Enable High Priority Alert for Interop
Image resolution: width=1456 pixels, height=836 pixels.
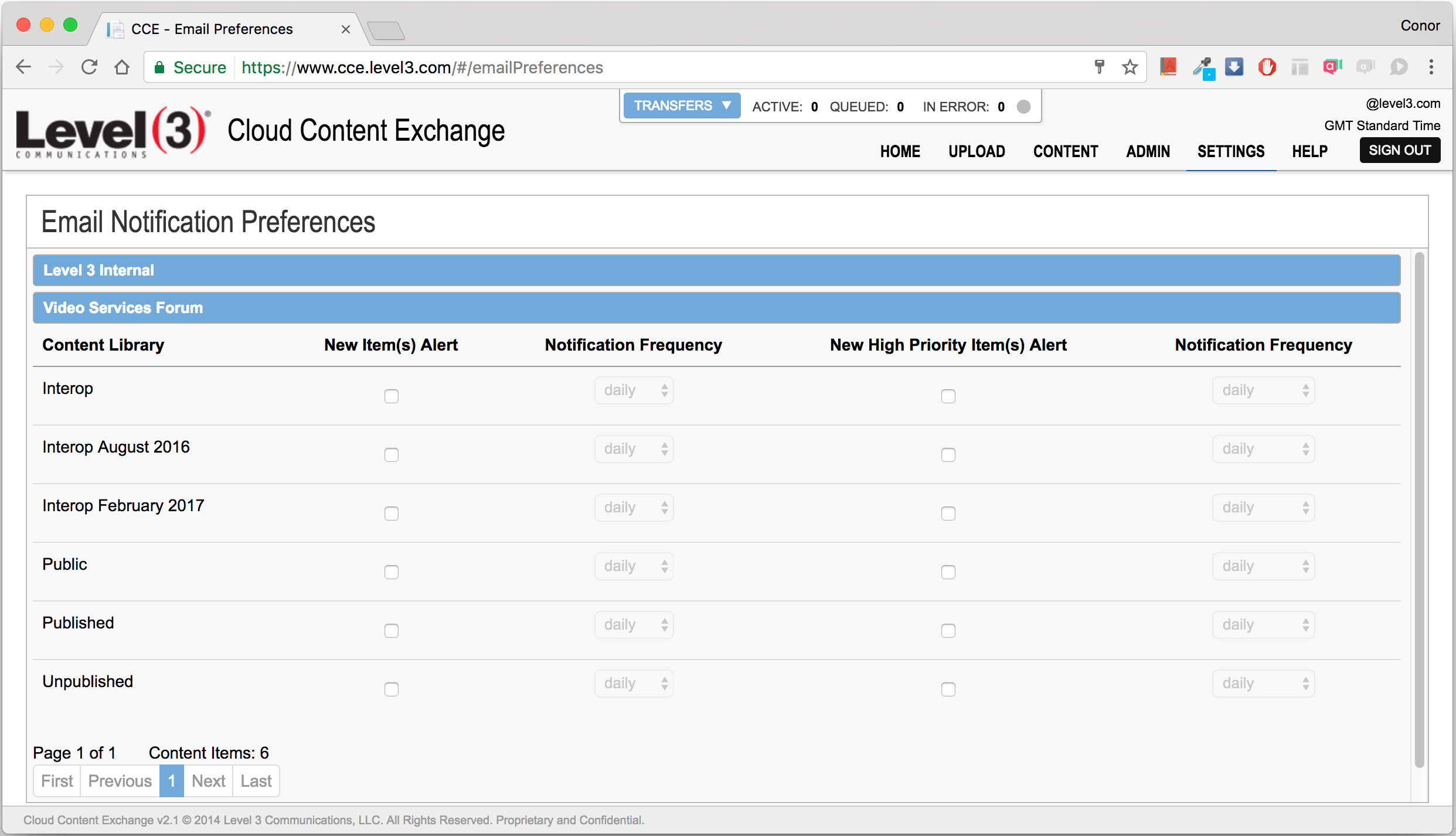[948, 396]
